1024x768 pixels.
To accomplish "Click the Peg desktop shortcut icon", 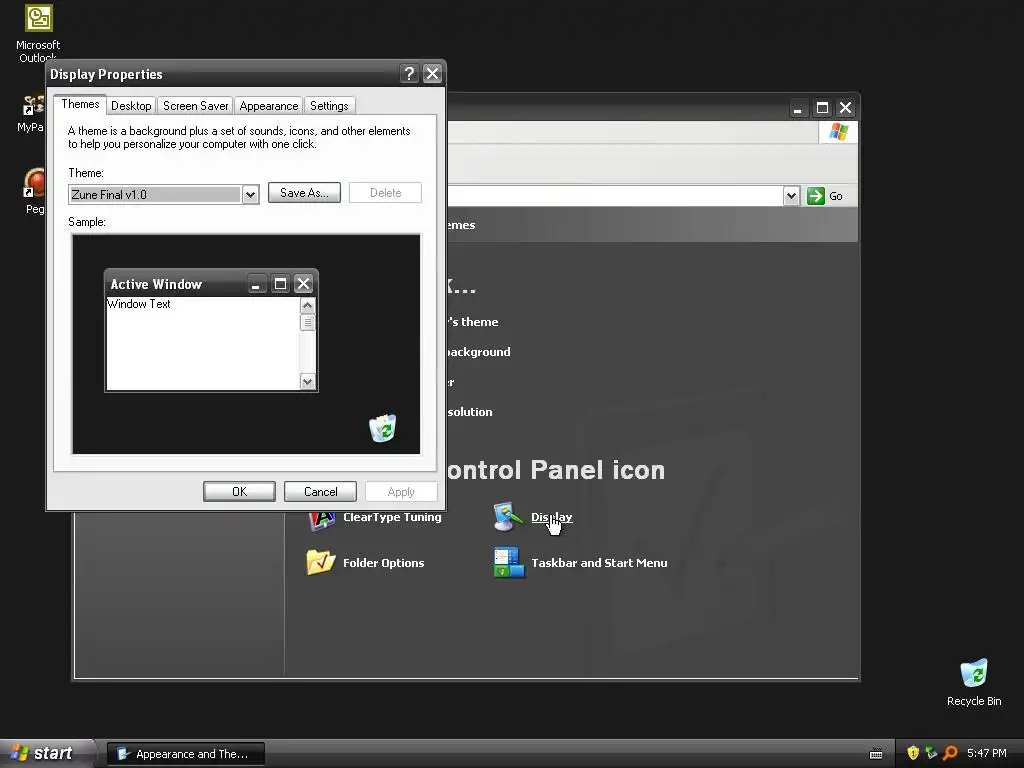I will click(34, 183).
